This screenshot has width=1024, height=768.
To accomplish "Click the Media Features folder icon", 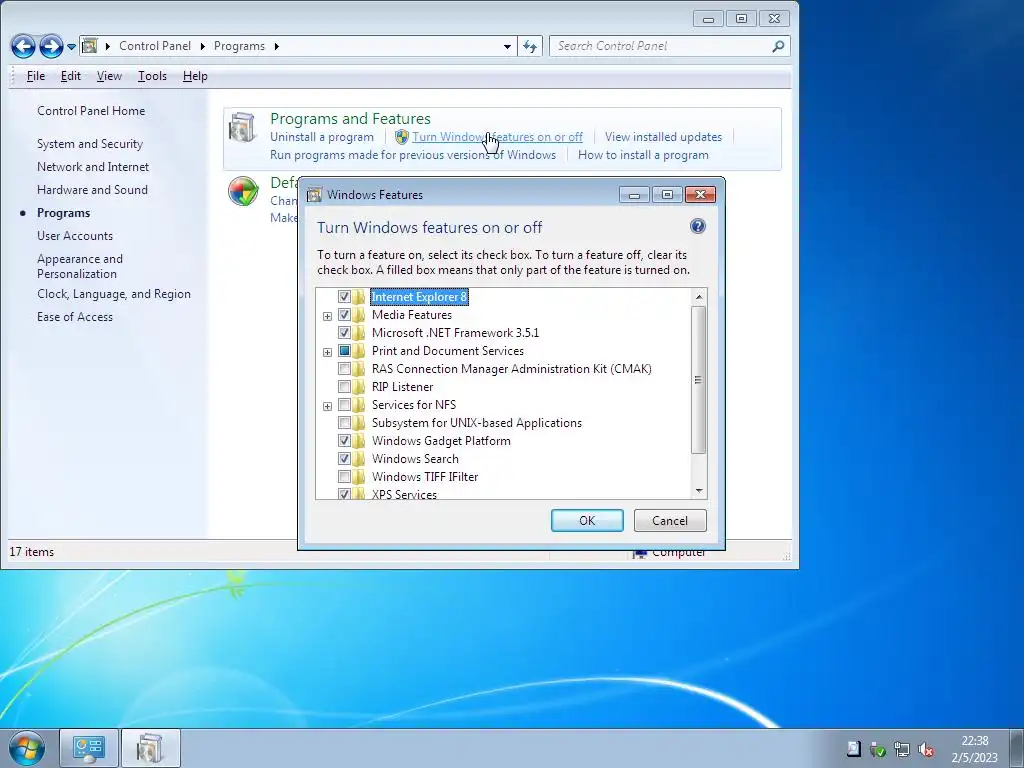I will [359, 315].
